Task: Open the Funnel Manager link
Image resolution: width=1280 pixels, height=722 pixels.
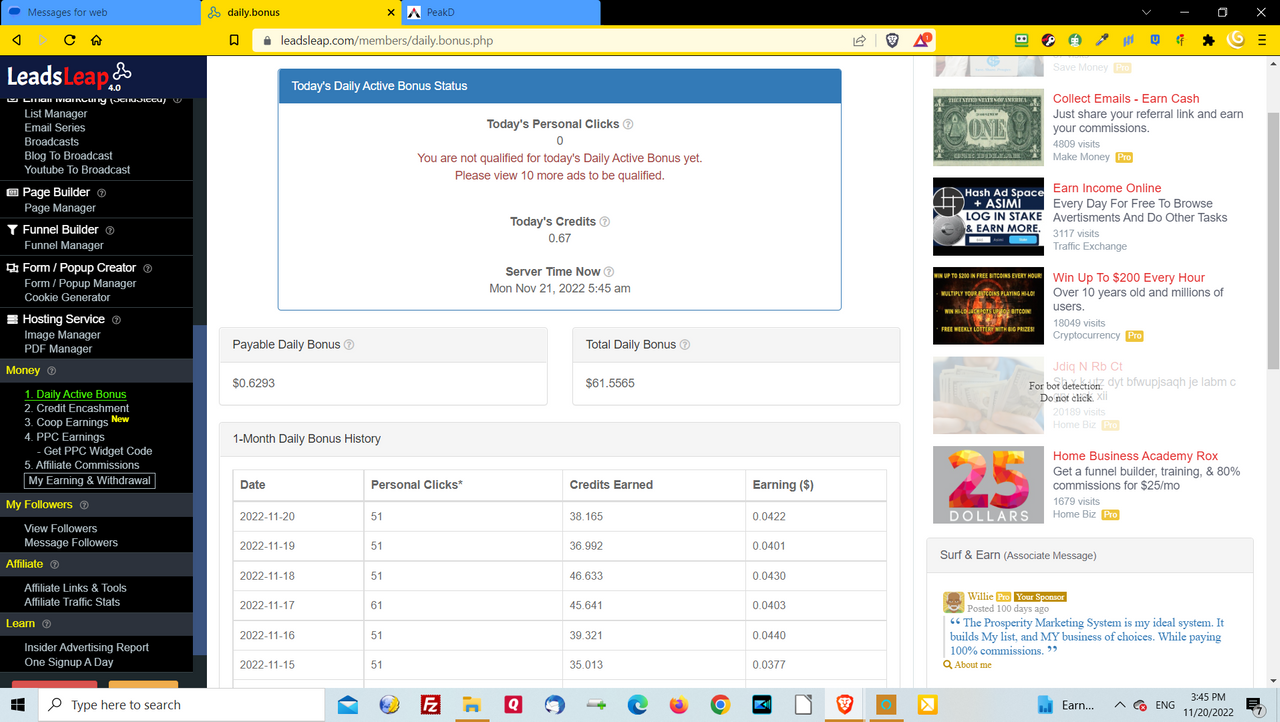Action: pyautogui.click(x=64, y=245)
